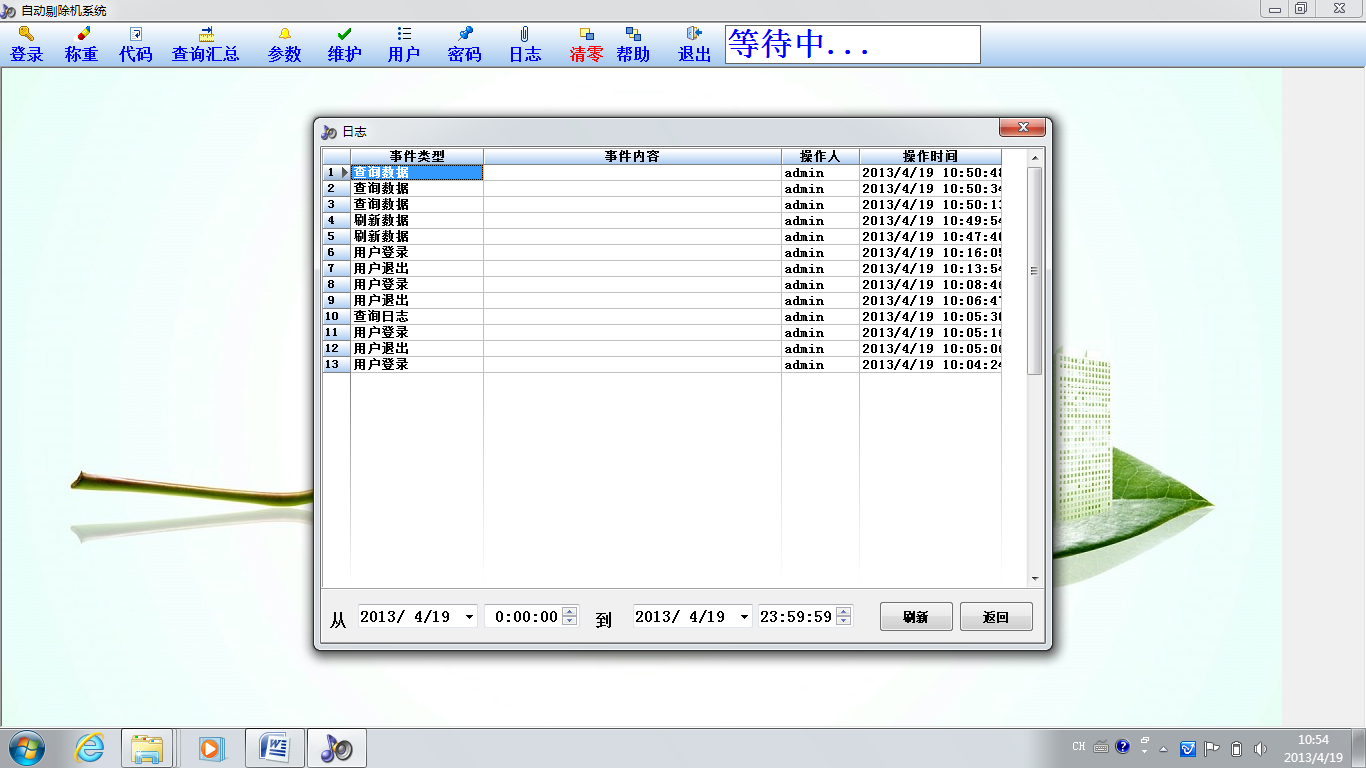This screenshot has width=1366, height=768.
Task: Select the 维护 (maintenance) checkmark icon
Action: (345, 45)
